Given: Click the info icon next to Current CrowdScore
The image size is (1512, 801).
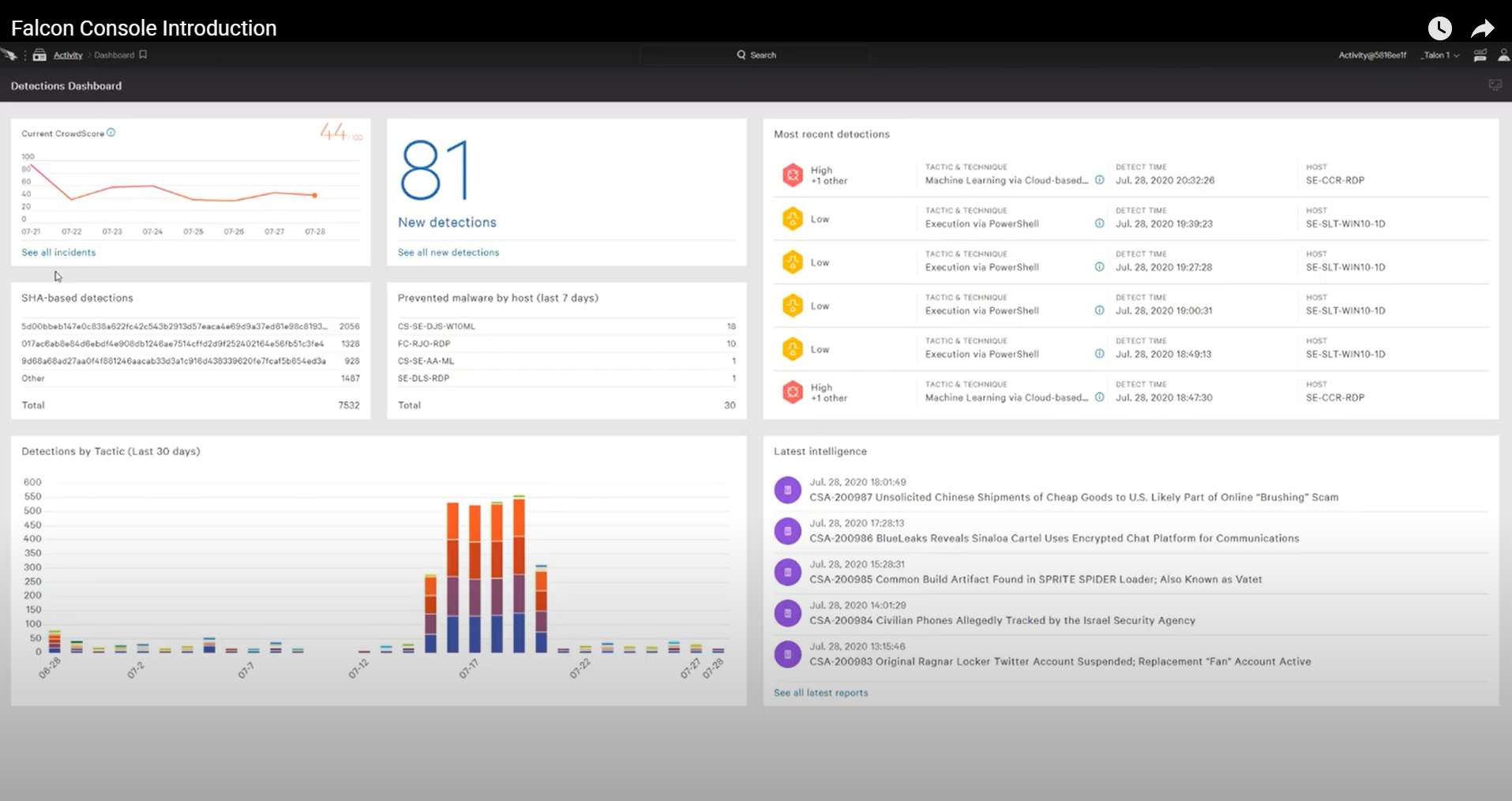Looking at the screenshot, I should 111,133.
